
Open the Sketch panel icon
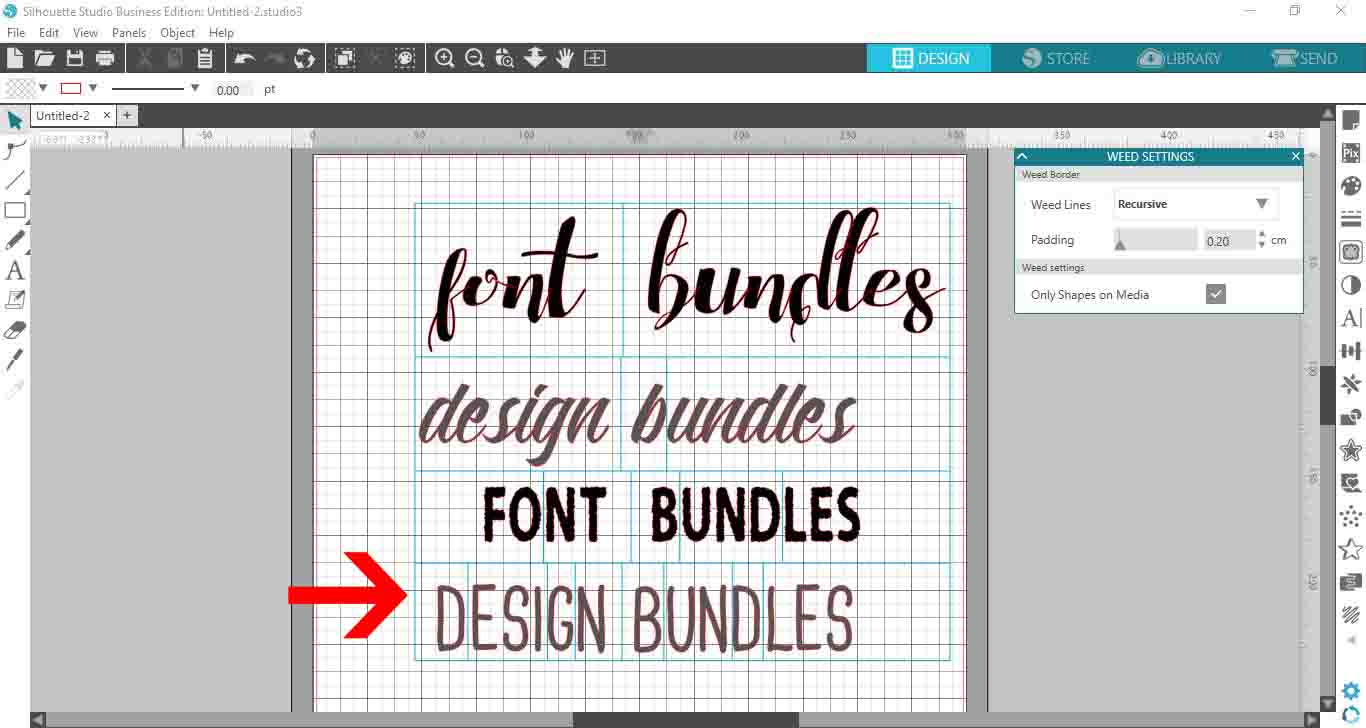pos(1351,615)
